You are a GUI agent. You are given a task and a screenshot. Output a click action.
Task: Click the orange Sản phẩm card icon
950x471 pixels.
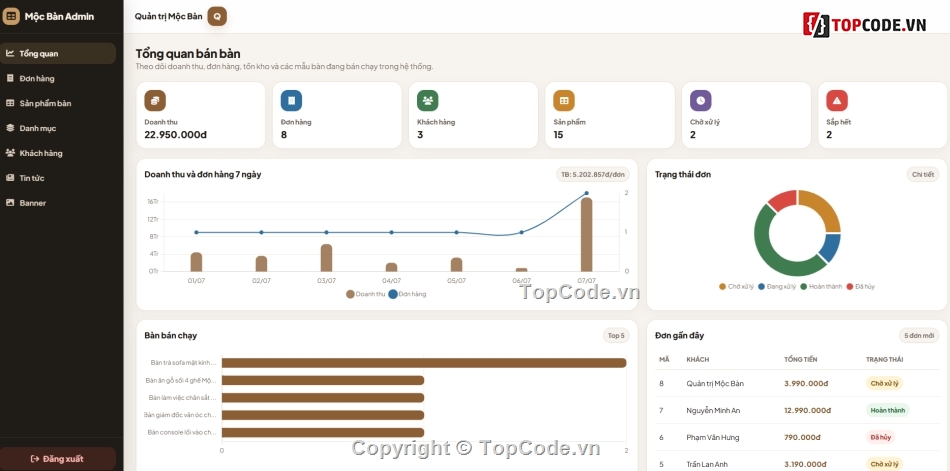564,101
